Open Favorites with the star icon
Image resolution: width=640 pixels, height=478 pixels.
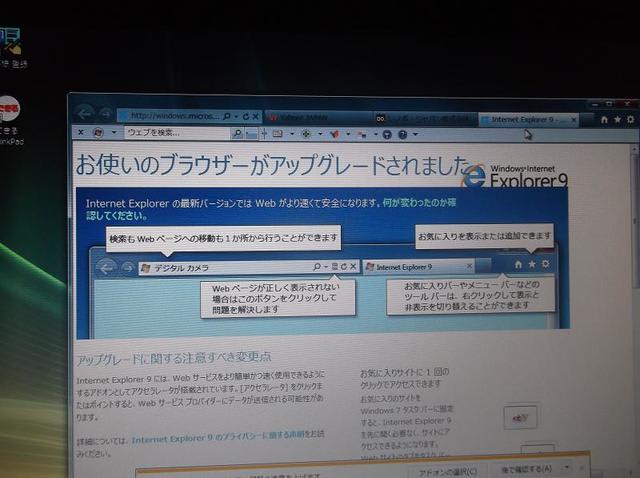pos(618,119)
